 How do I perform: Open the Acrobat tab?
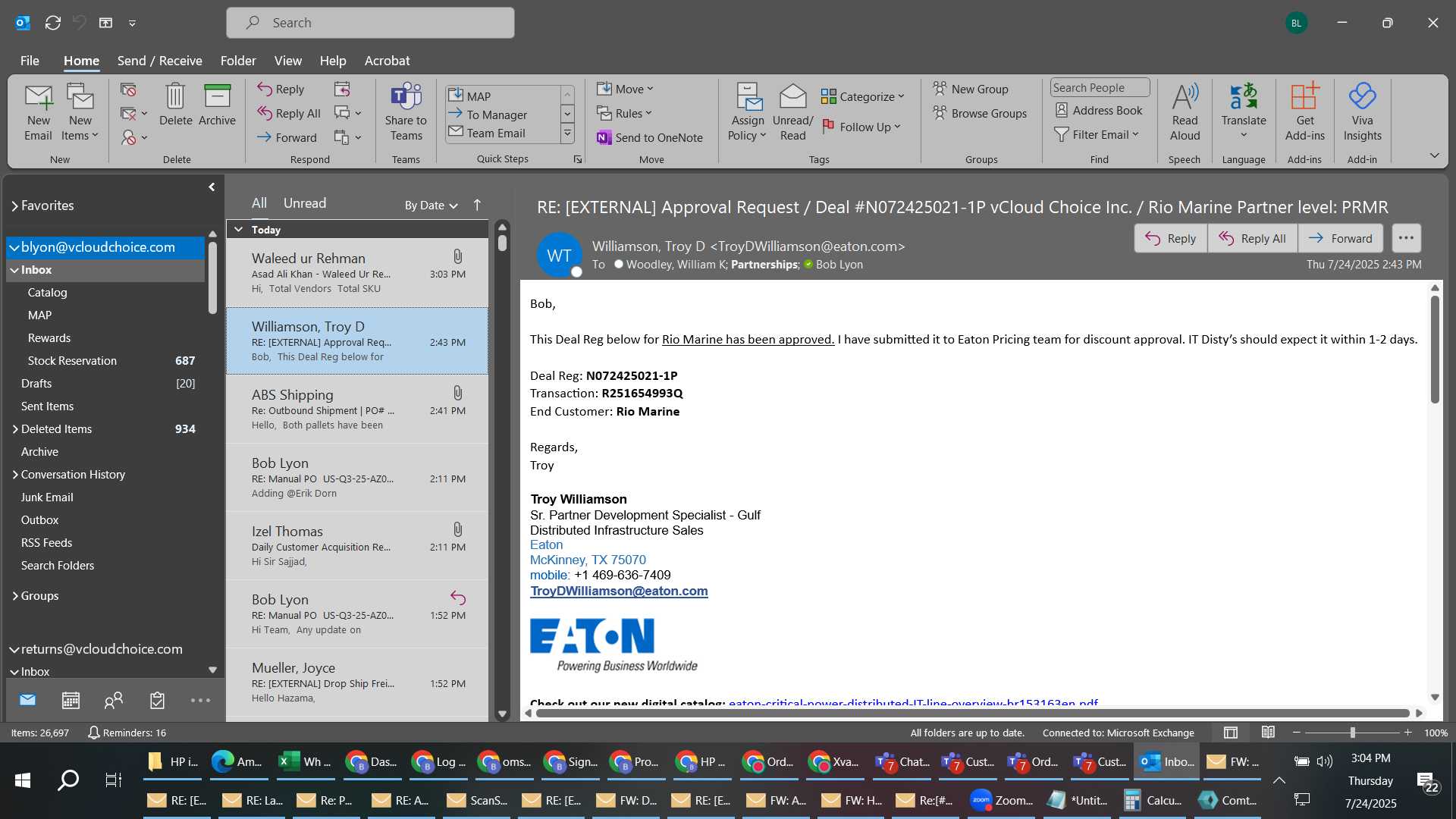point(387,61)
